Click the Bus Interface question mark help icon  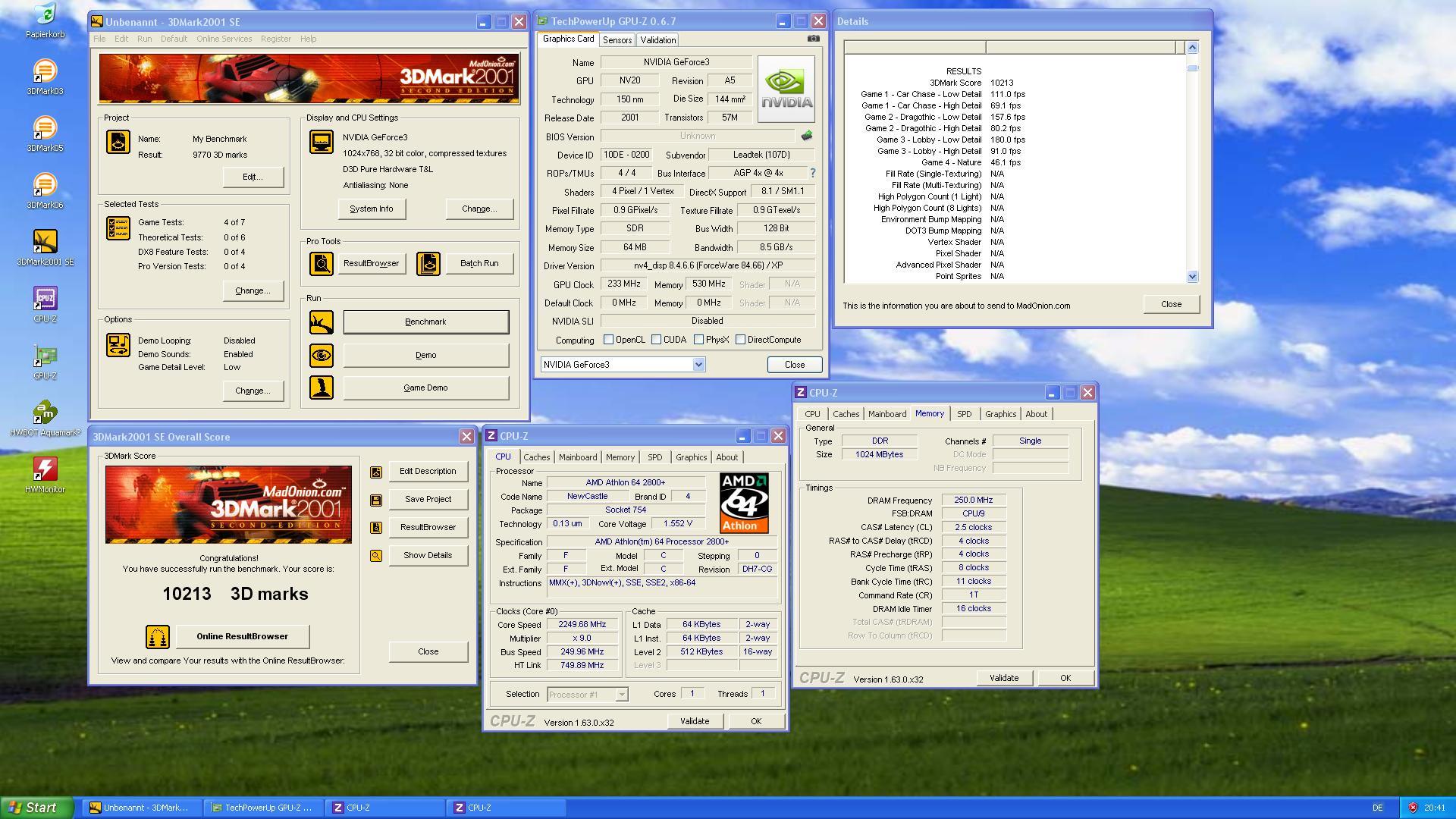coord(812,173)
